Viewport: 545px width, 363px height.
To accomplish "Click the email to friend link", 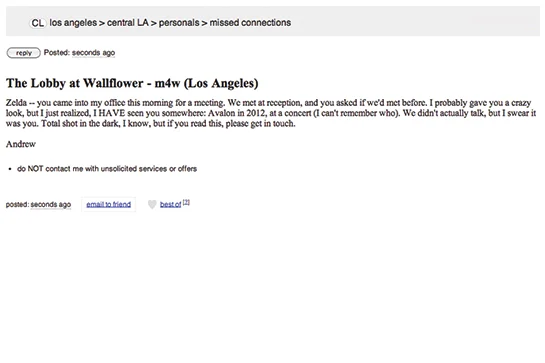I will point(109,204).
